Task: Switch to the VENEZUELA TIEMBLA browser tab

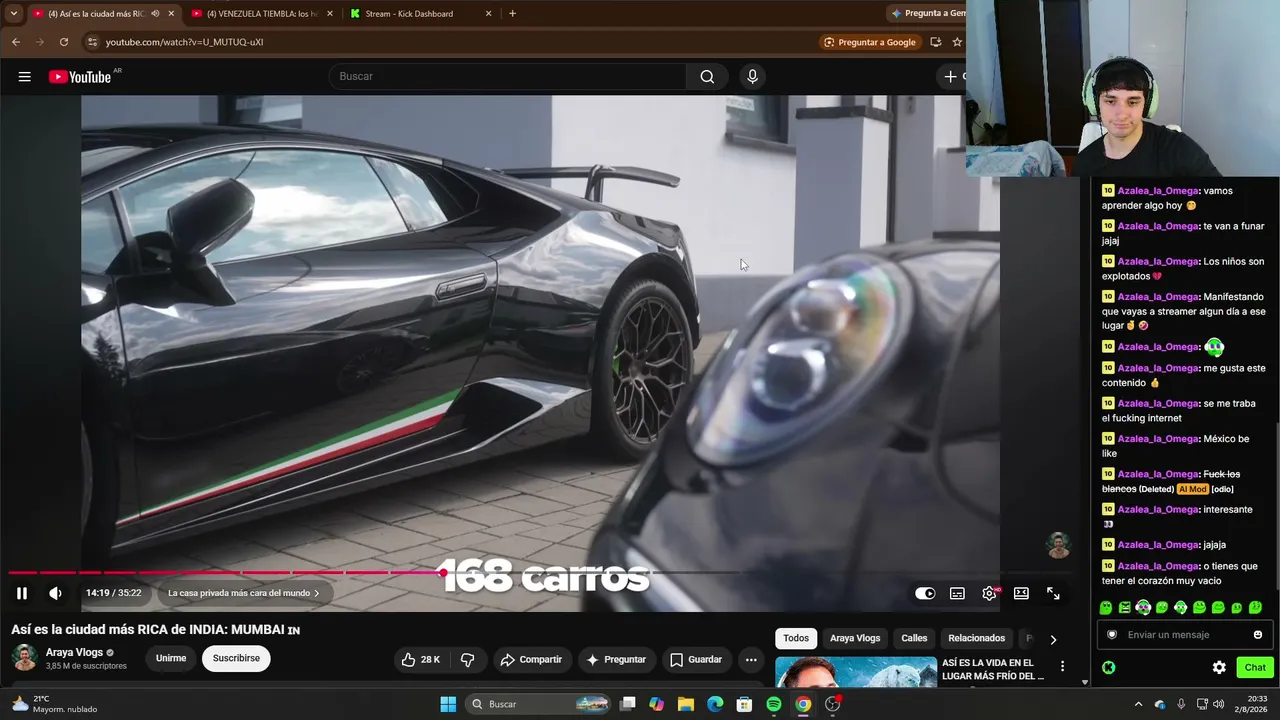Action: click(x=263, y=13)
